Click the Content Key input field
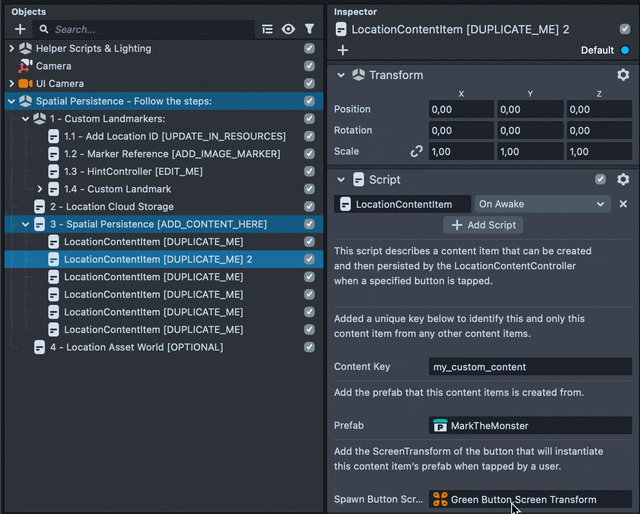The height and width of the screenshot is (514, 640). pos(530,367)
